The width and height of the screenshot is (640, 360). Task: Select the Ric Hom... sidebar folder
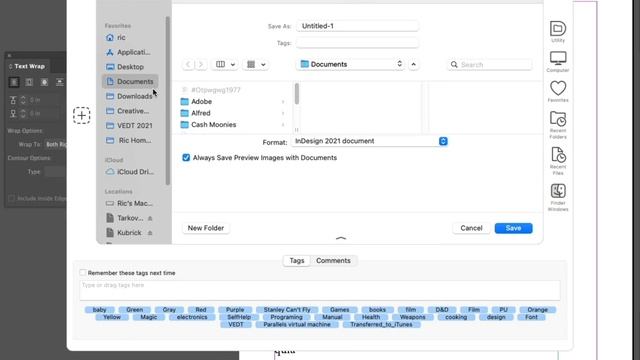130,140
